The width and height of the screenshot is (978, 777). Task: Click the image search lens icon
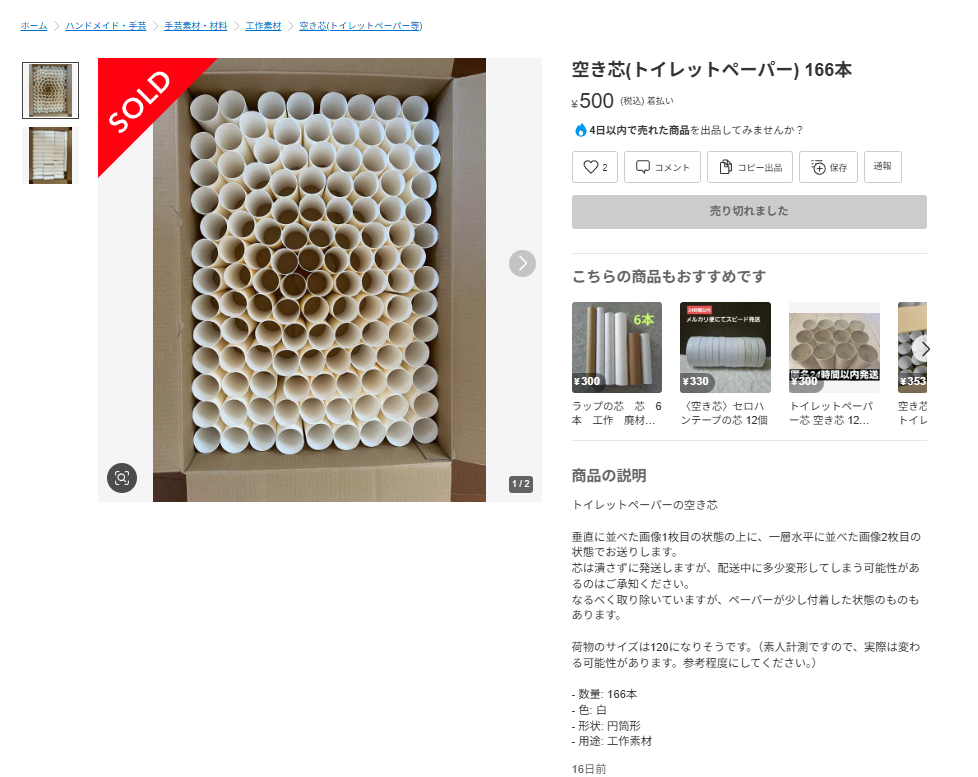[x=122, y=478]
